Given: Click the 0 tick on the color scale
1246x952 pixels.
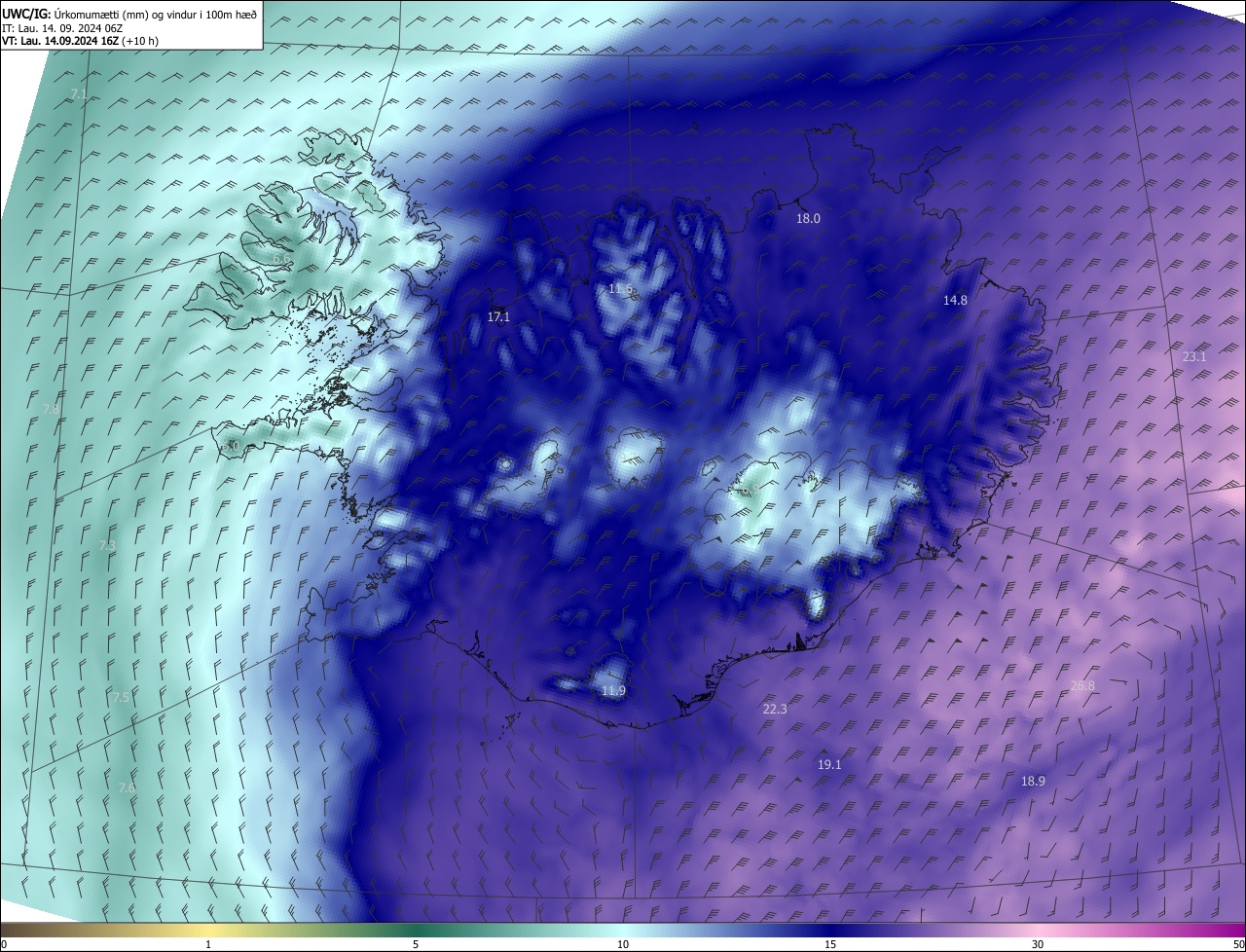Looking at the screenshot, I should point(4,945).
